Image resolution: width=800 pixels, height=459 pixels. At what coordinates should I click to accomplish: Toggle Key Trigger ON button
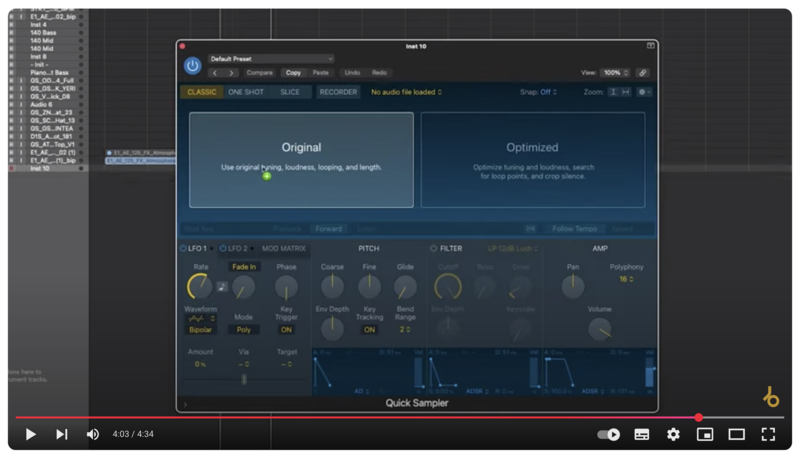[x=286, y=330]
